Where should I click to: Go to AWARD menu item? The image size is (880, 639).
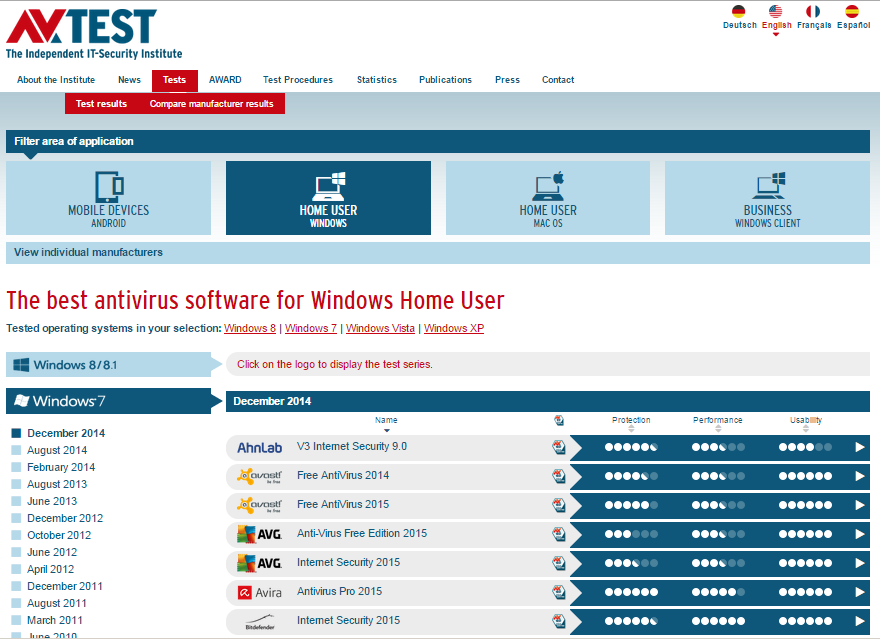click(225, 80)
